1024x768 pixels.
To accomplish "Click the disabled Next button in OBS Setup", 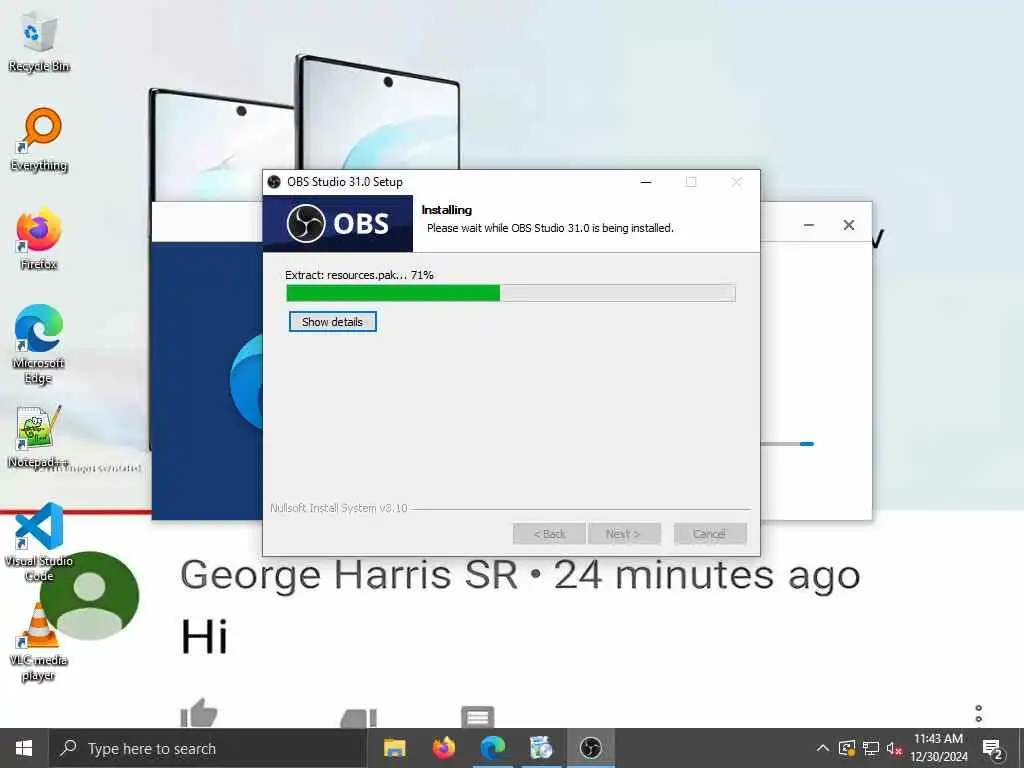I will (x=624, y=534).
